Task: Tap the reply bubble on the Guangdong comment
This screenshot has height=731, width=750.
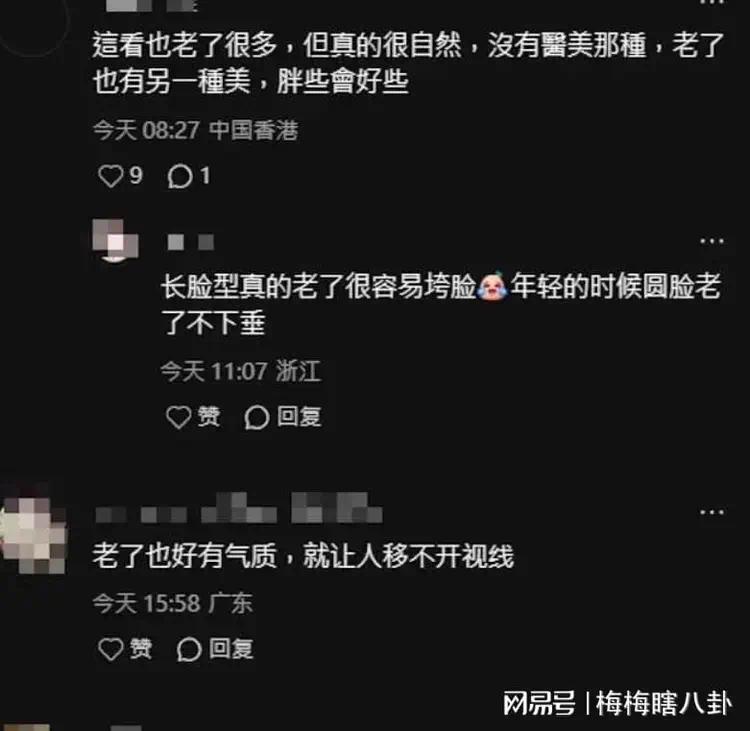Action: [x=189, y=650]
